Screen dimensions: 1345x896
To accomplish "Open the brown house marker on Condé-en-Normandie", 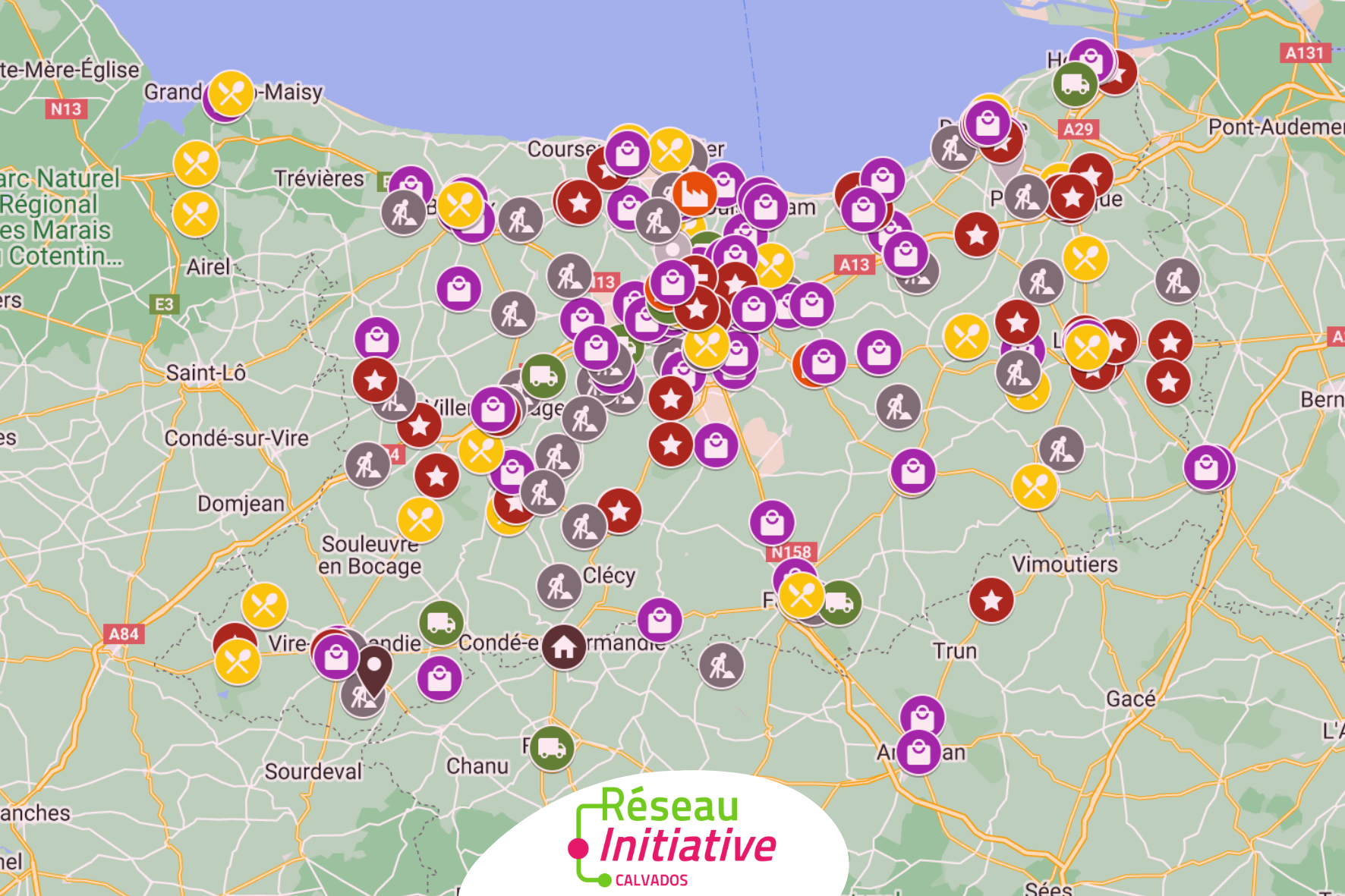I will point(563,647).
